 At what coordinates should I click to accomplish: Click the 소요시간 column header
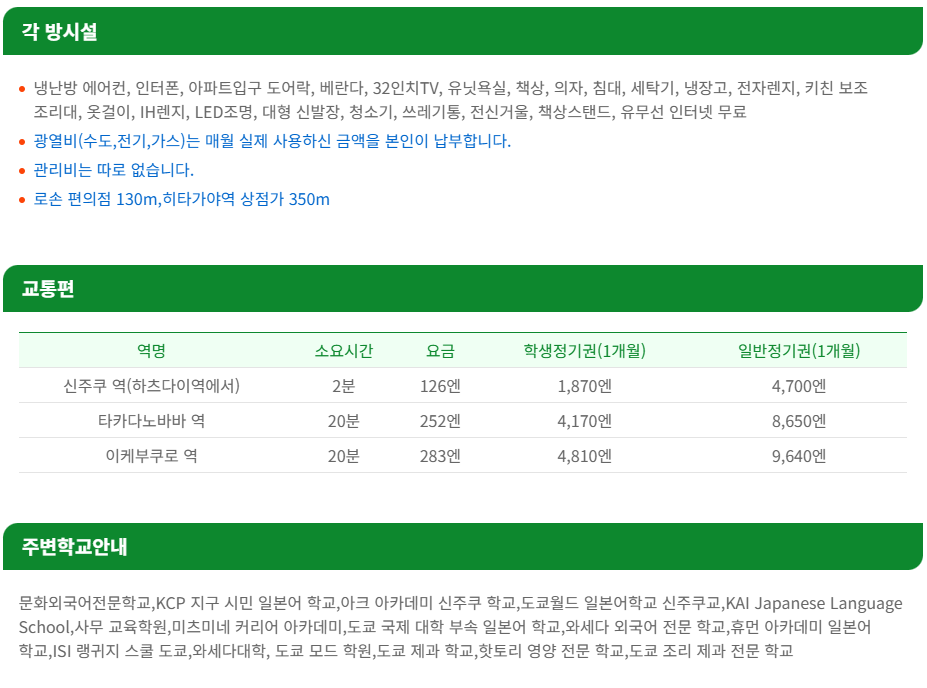(343, 350)
